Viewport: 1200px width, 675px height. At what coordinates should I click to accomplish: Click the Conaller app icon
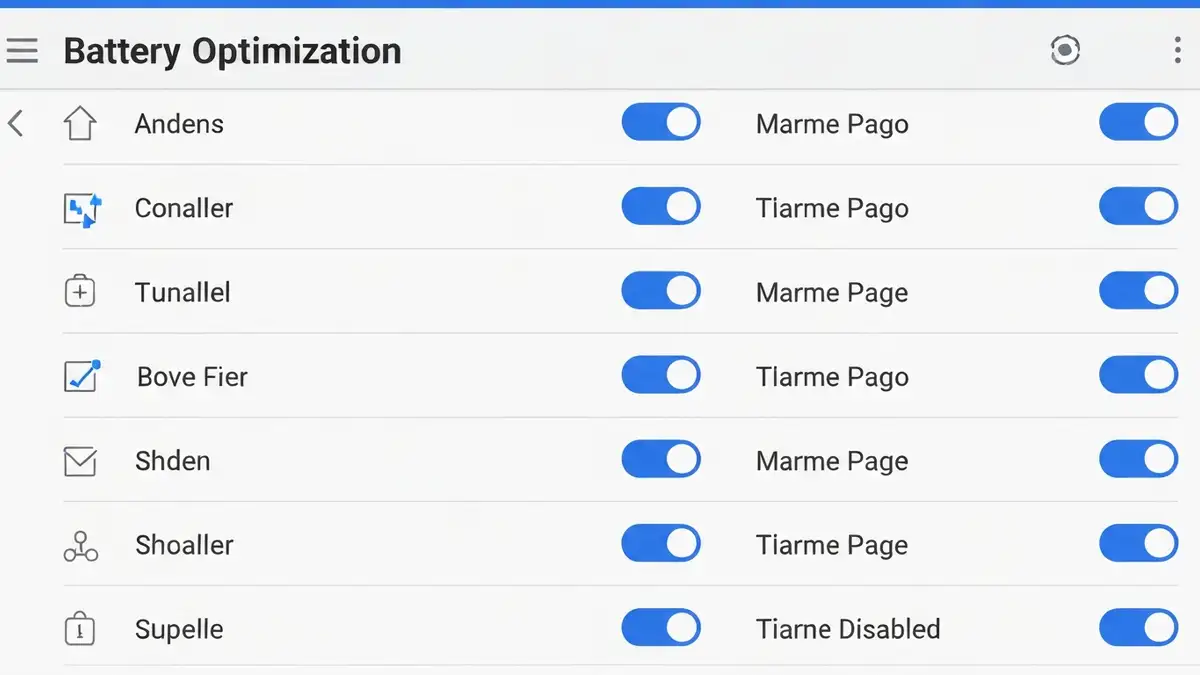[82, 209]
